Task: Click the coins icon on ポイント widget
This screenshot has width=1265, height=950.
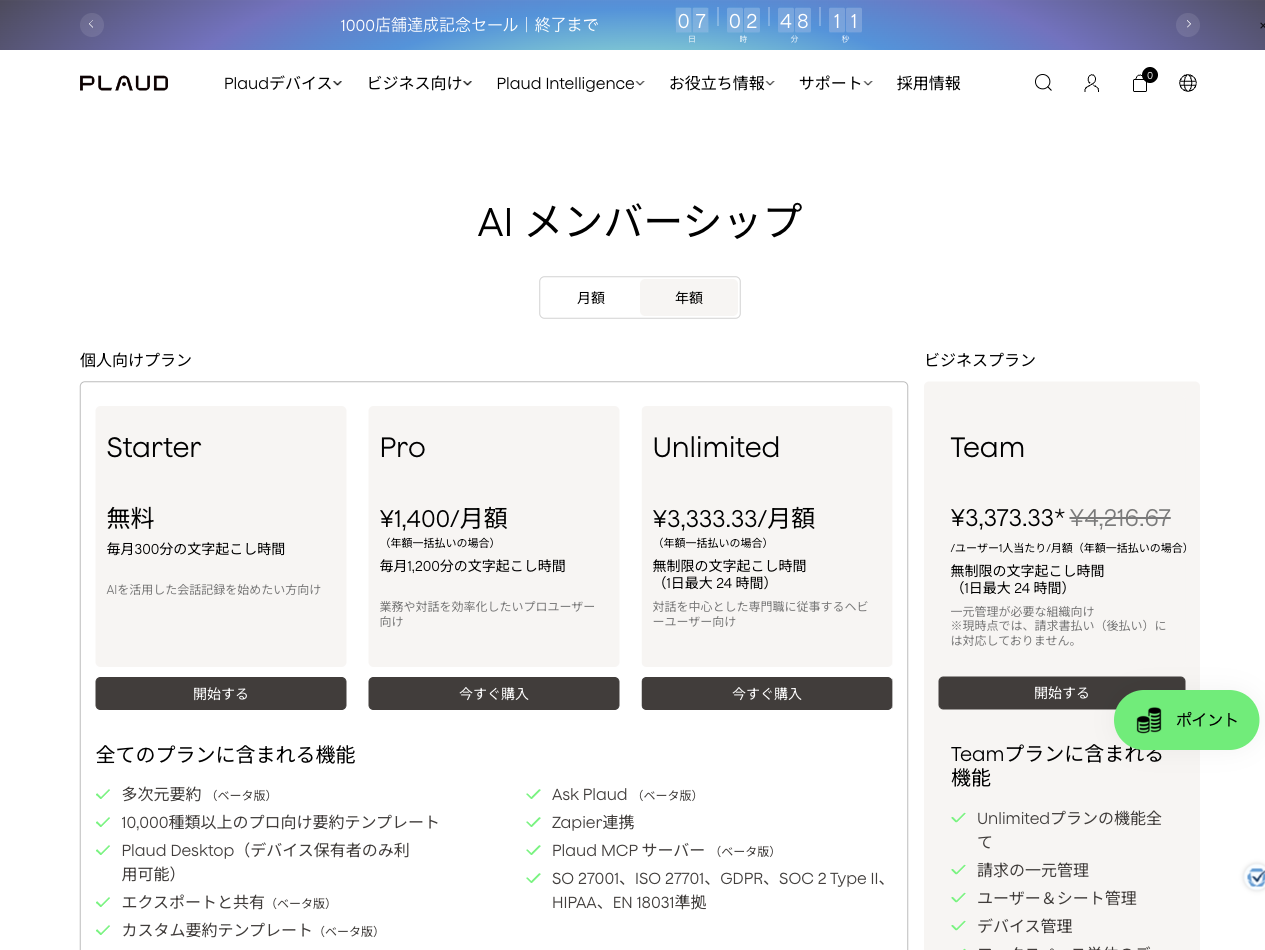Action: tap(1149, 720)
